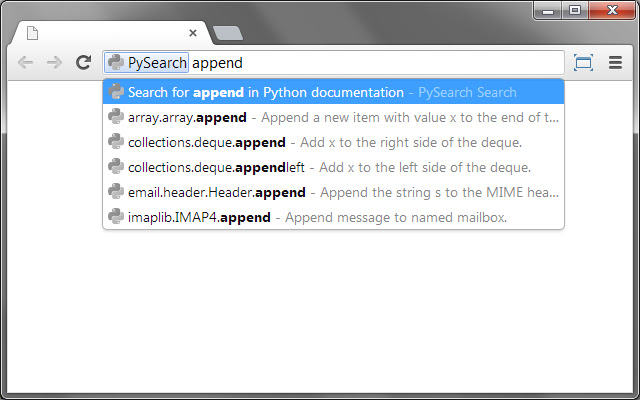Viewport: 640px width, 400px height.
Task: Click the Python icon next to imaplib.IMAP4.append
Action: (116, 216)
